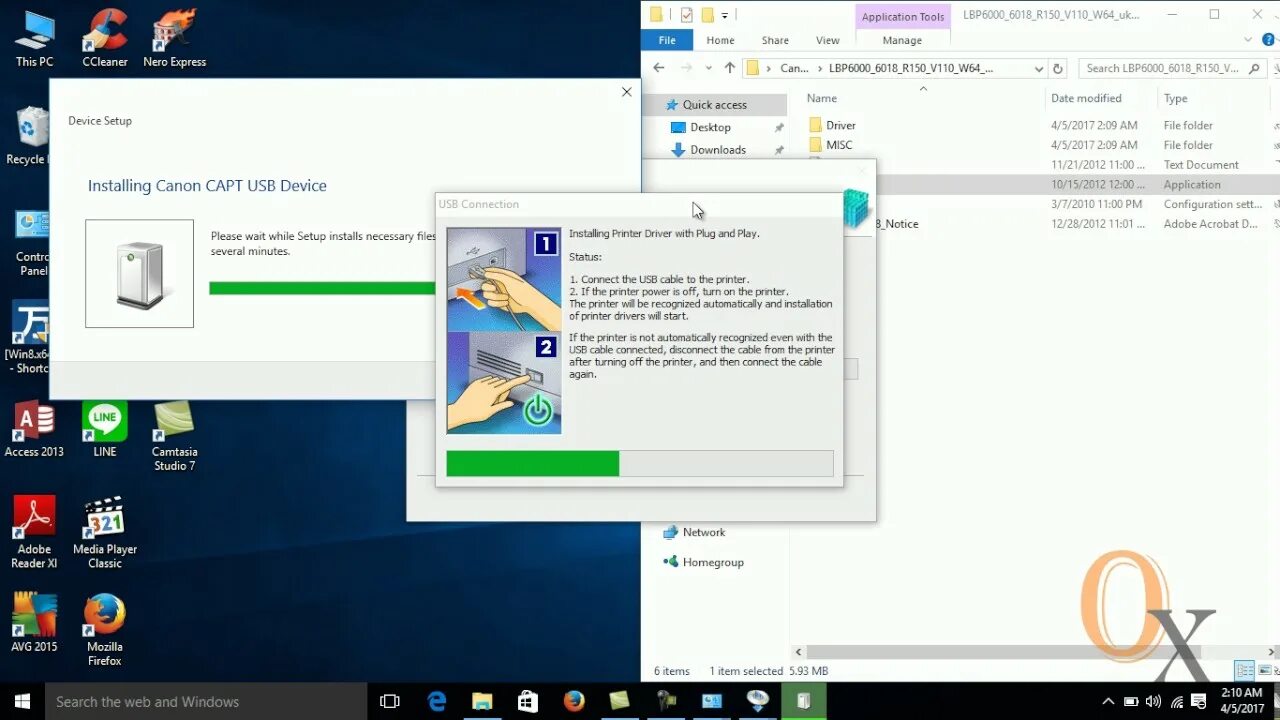Select the Media Player Classic desktop icon
Image resolution: width=1280 pixels, height=720 pixels.
(x=104, y=533)
